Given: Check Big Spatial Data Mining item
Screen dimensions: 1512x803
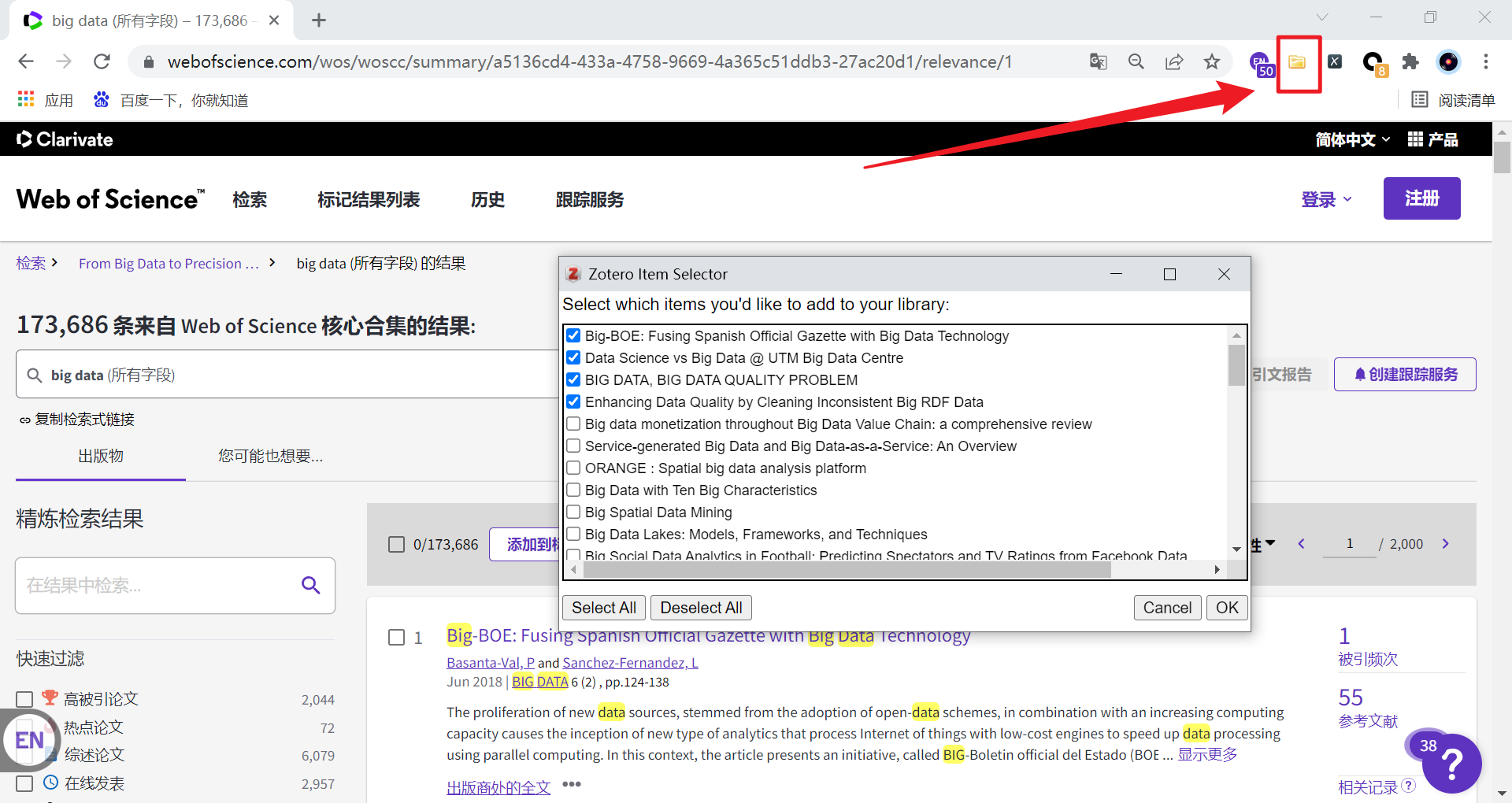Looking at the screenshot, I should click(574, 513).
